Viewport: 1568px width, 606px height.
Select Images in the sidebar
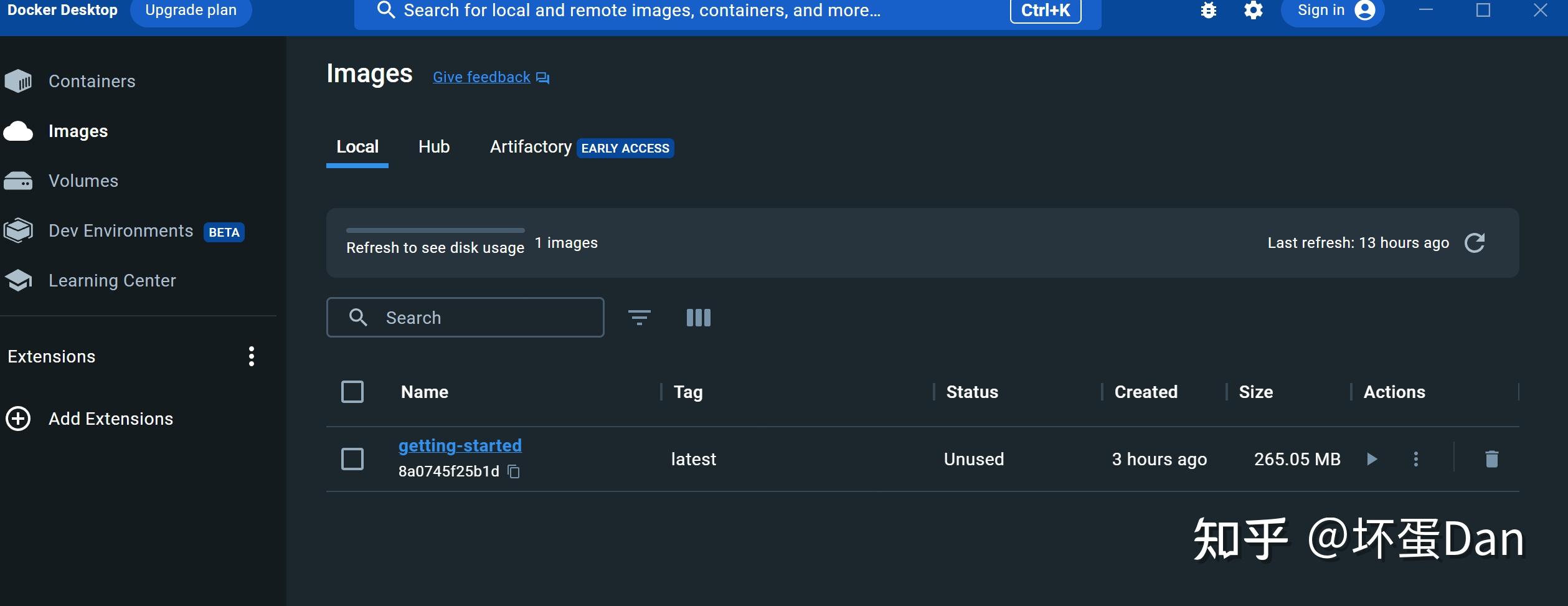point(78,131)
